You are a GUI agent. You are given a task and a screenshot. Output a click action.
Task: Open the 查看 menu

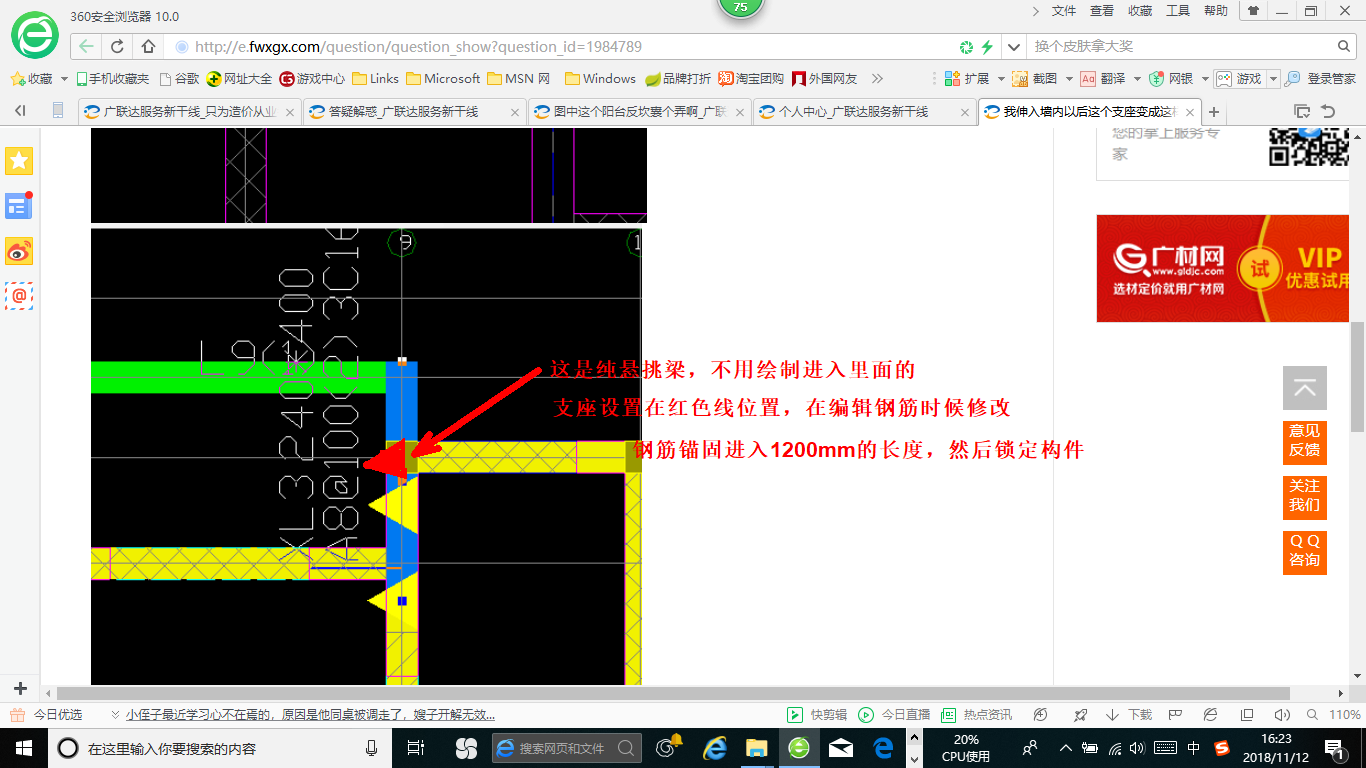coord(1102,11)
